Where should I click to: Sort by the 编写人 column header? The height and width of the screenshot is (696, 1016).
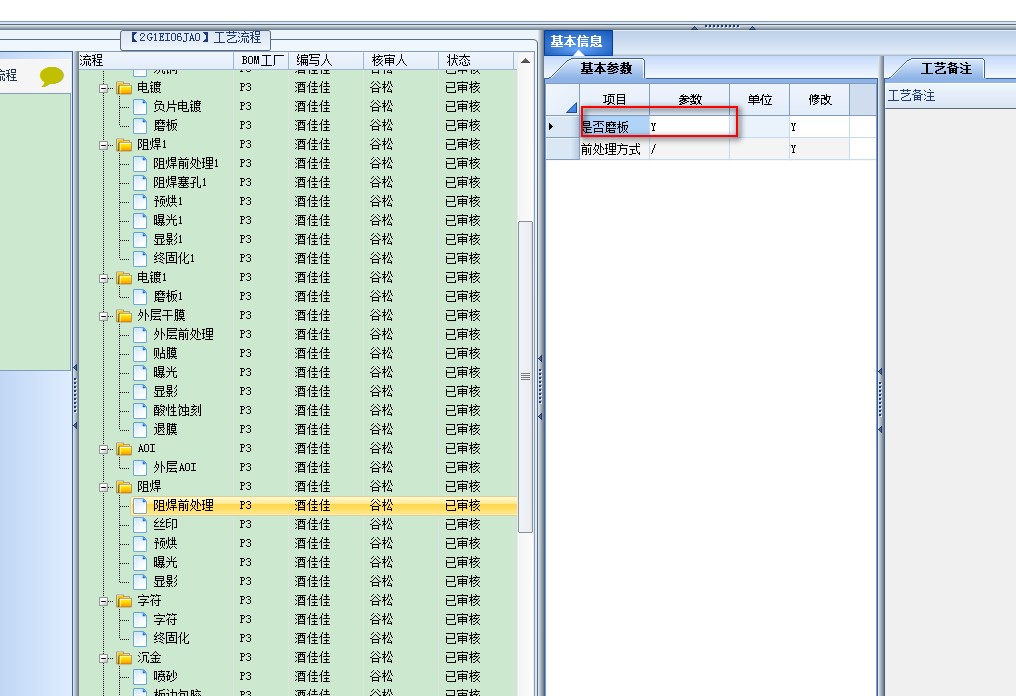[326, 60]
